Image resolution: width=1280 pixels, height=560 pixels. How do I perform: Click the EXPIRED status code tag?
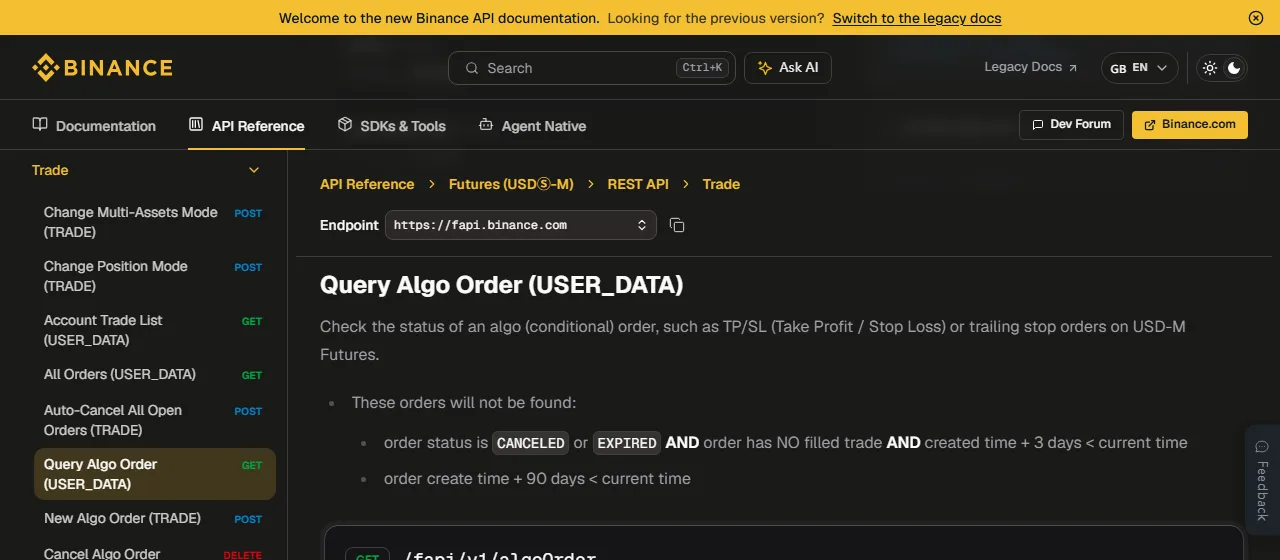(627, 443)
